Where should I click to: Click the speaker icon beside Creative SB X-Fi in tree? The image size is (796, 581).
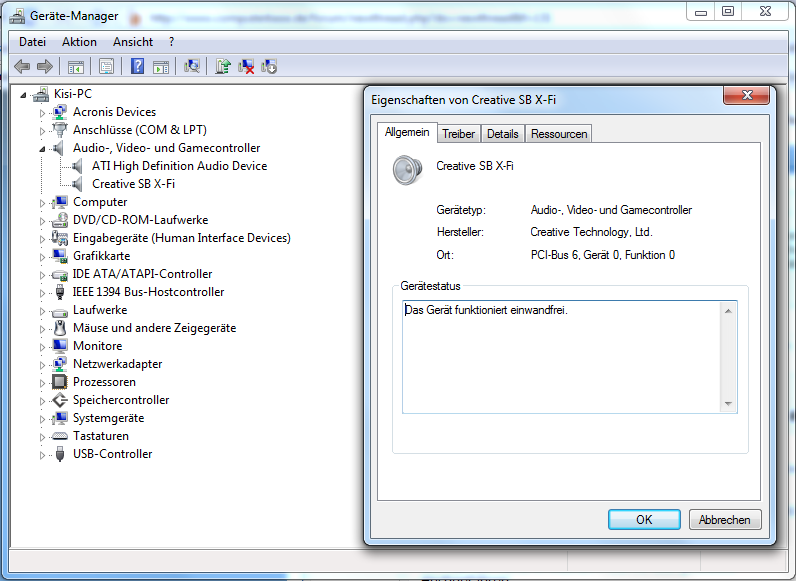[78, 184]
